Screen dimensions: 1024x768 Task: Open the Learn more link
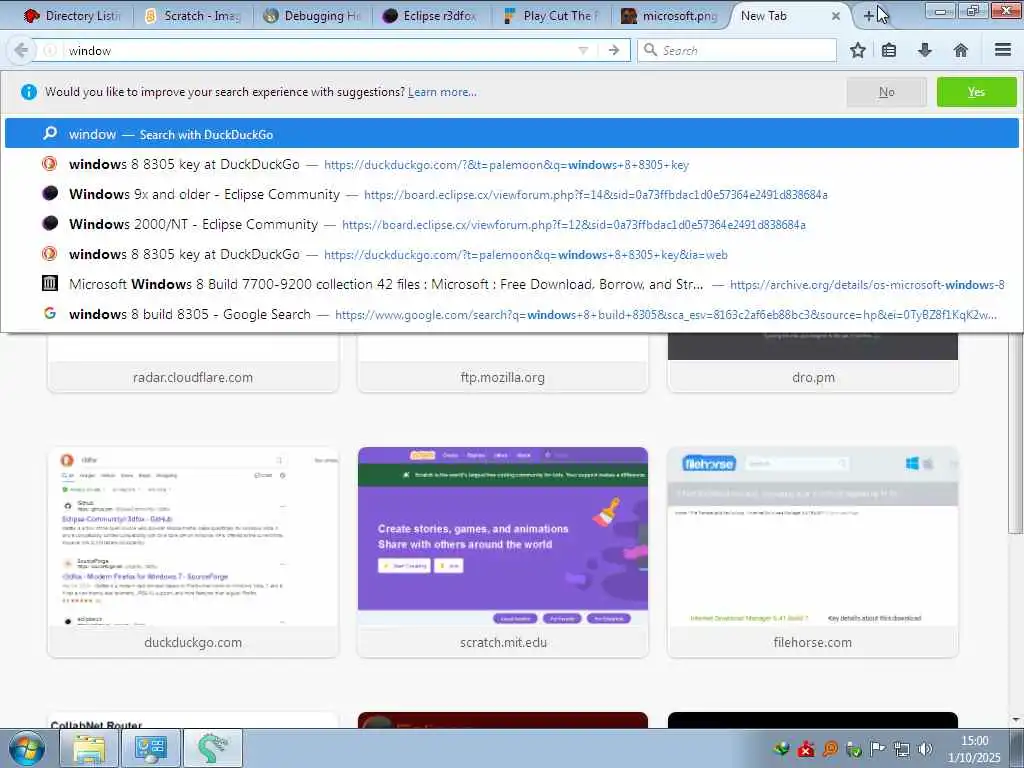tap(442, 92)
